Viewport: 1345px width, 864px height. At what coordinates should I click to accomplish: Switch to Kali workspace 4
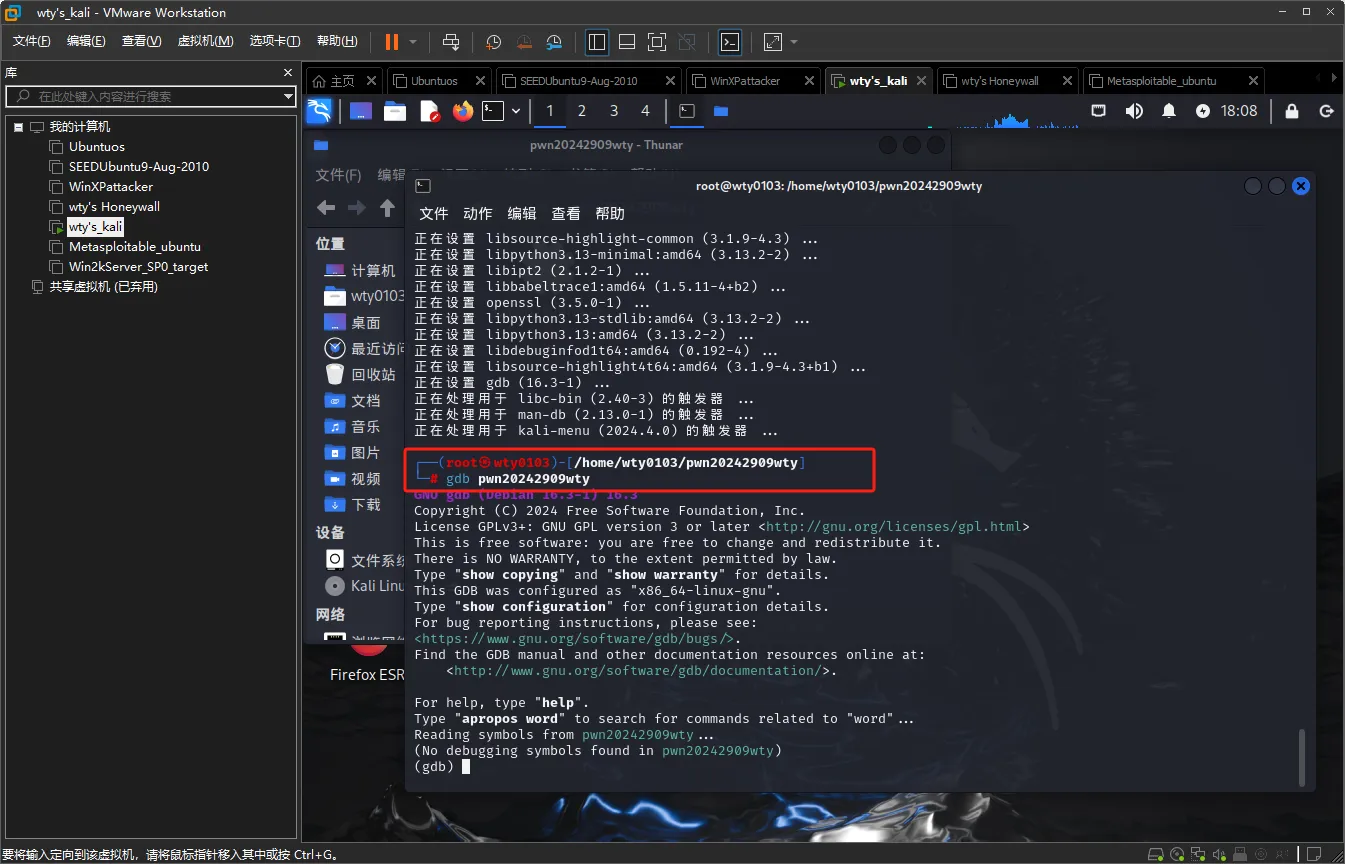pos(645,111)
